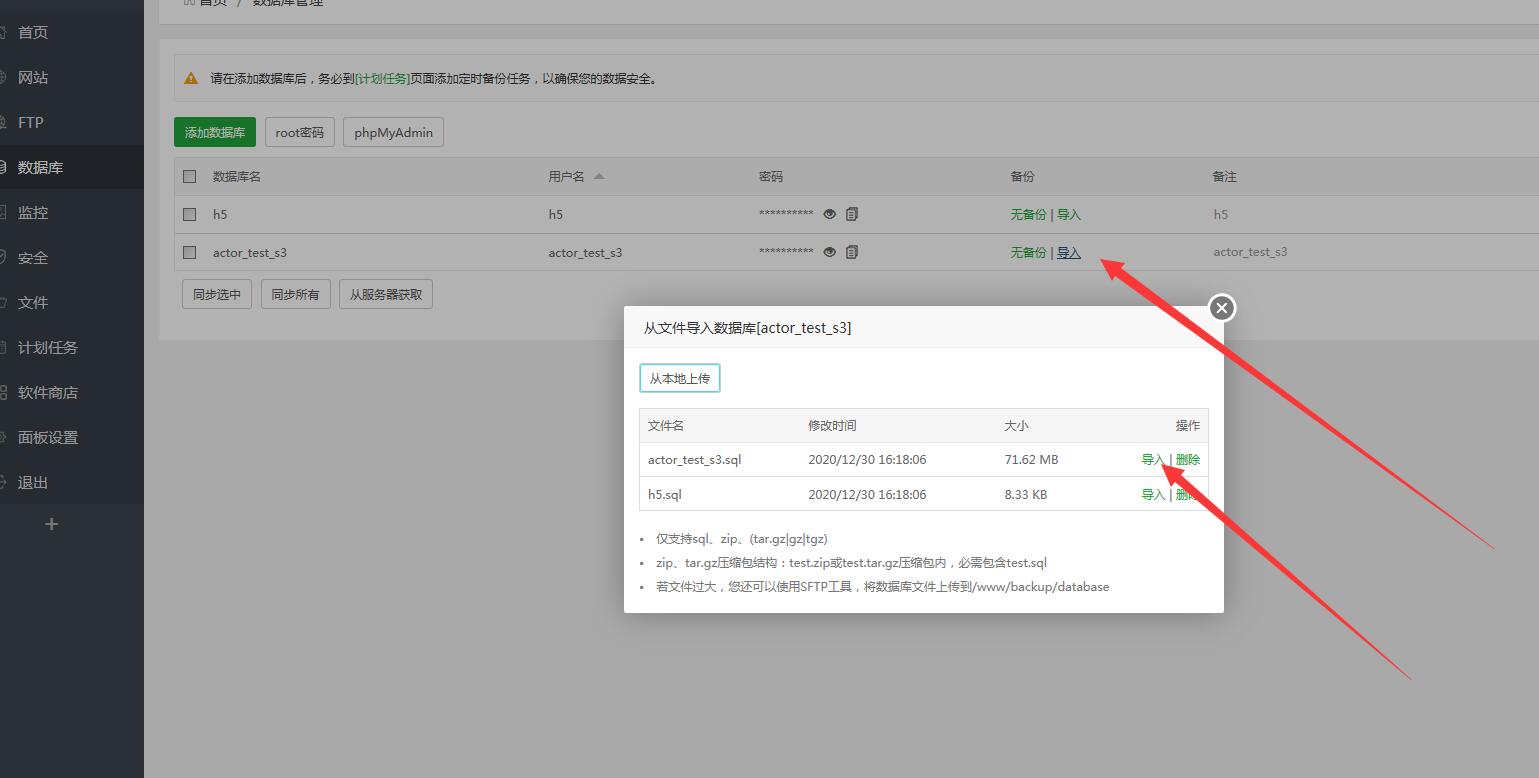Screen dimensions: 1539x778
Task: Open 计划任务 in the sidebar
Action: coord(47,347)
